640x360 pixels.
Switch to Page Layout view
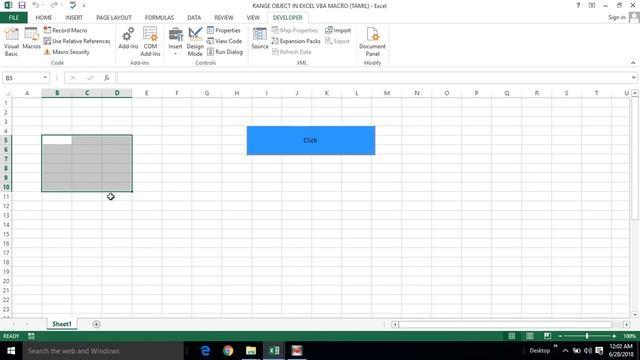pyautogui.click(x=529, y=336)
